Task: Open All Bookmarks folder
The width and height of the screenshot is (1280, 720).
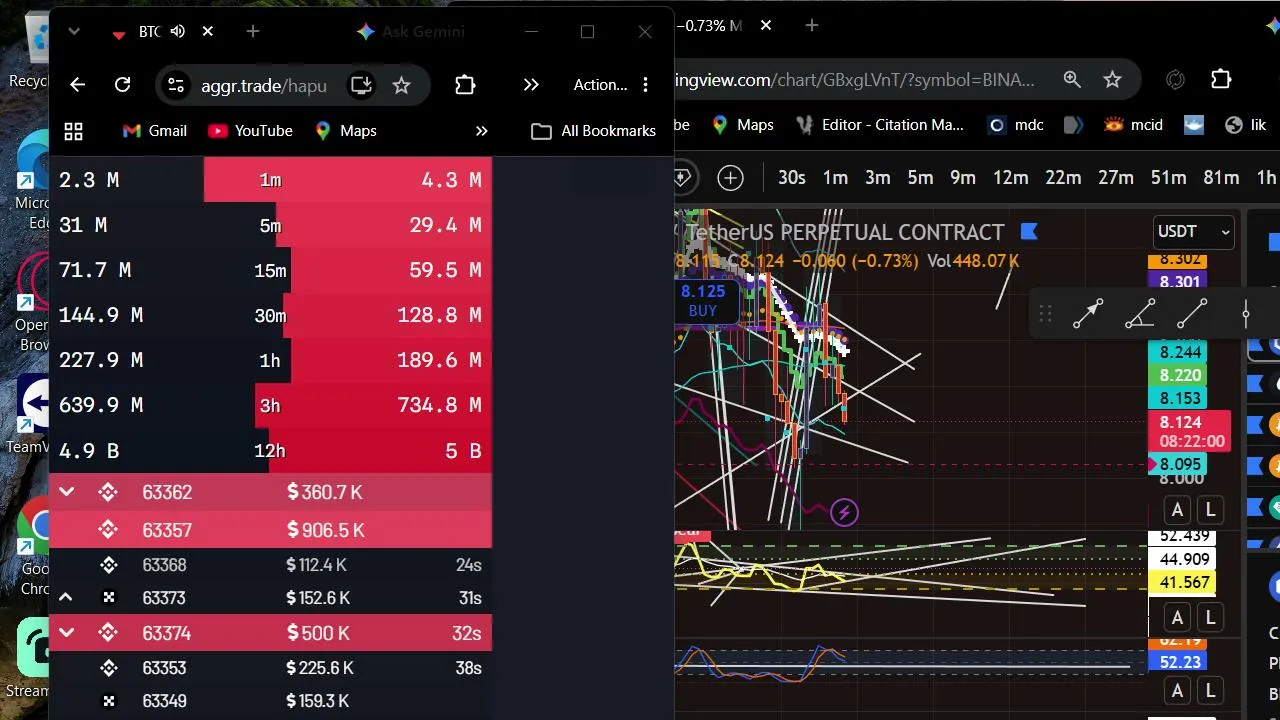Action: click(x=594, y=131)
